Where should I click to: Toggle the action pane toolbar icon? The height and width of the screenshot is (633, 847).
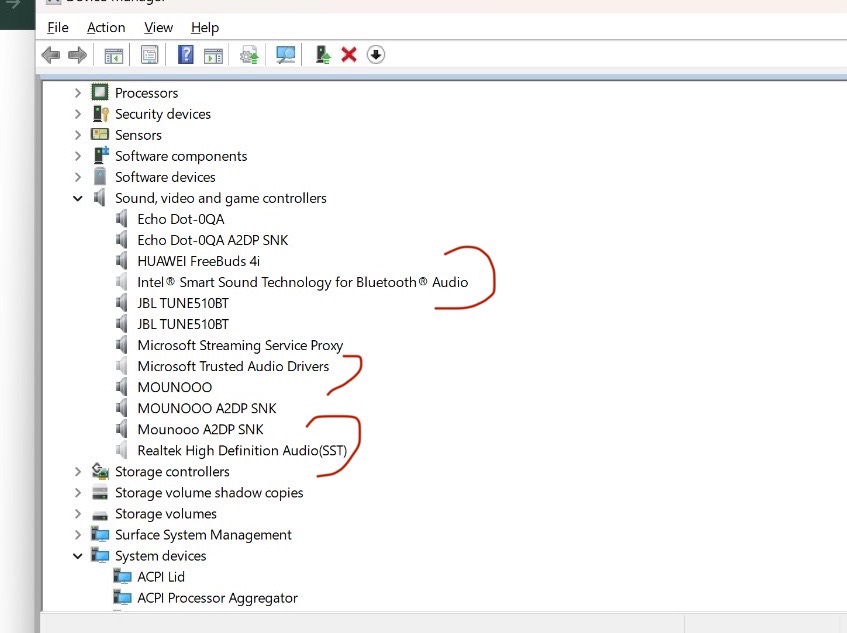pos(213,55)
